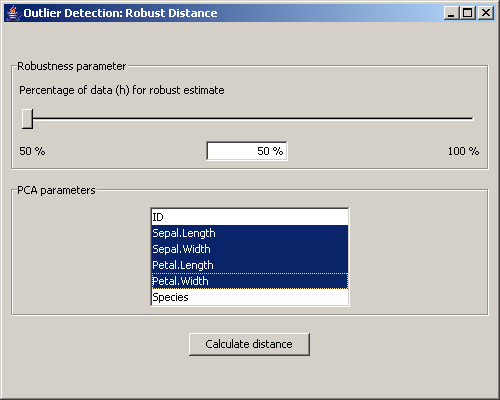Image resolution: width=500 pixels, height=400 pixels.
Task: Click the 100 % maximum label under the slider
Action: coord(463,151)
